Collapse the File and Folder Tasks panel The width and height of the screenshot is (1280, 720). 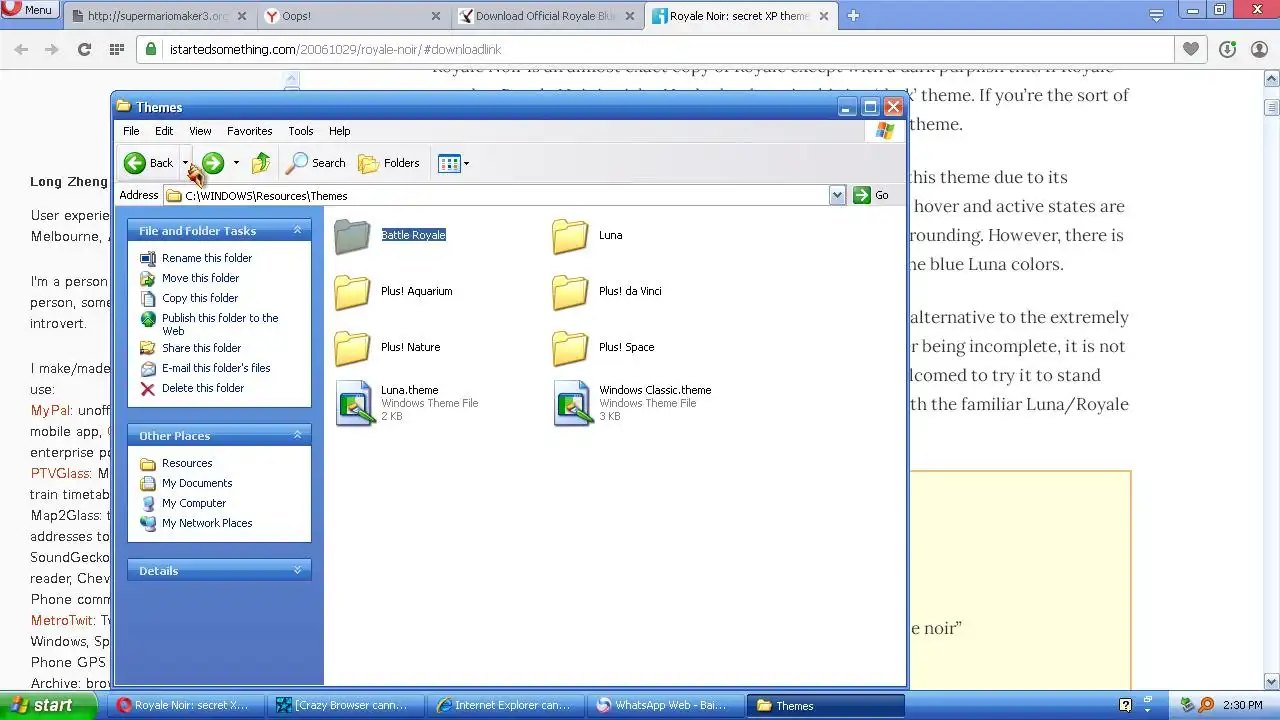coord(297,230)
